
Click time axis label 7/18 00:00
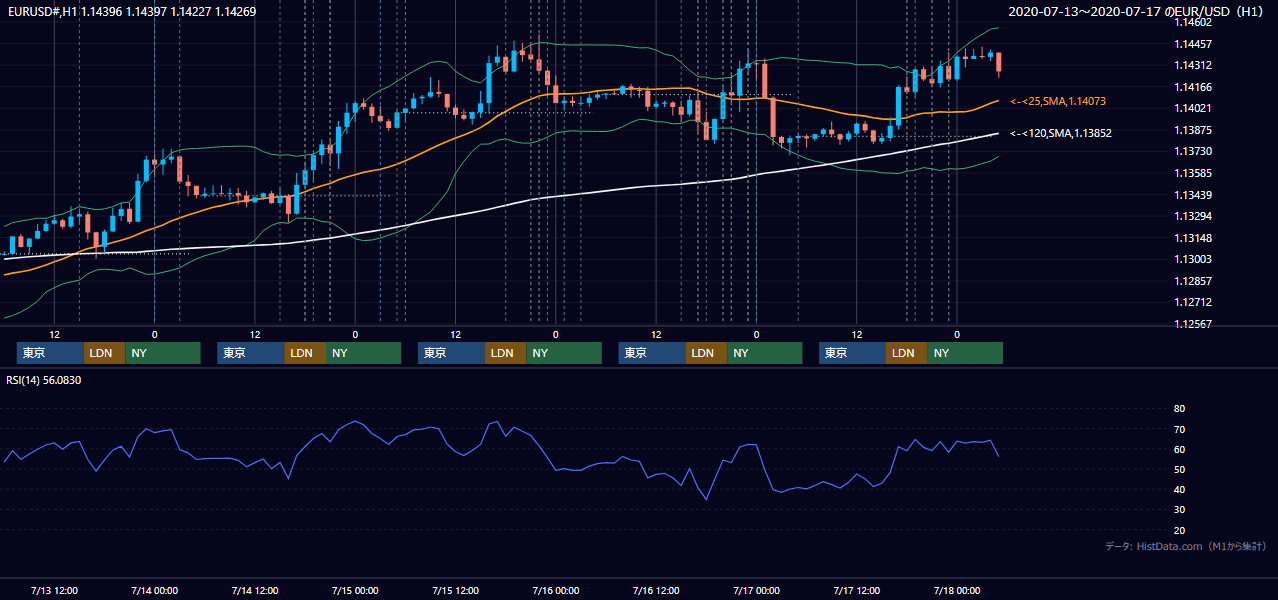(x=957, y=590)
